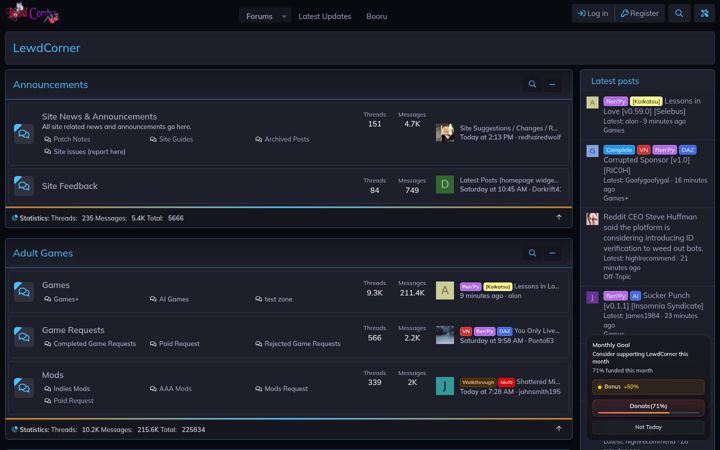
Task: Toggle Announcements statistics bar arrow
Action: pos(559,217)
